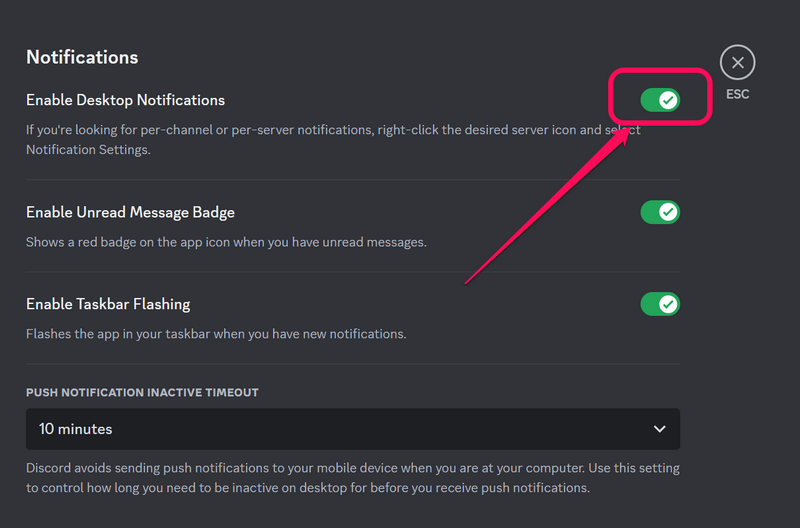The height and width of the screenshot is (528, 800).
Task: Expand the timeout list using the chevron arrow
Action: [x=659, y=429]
